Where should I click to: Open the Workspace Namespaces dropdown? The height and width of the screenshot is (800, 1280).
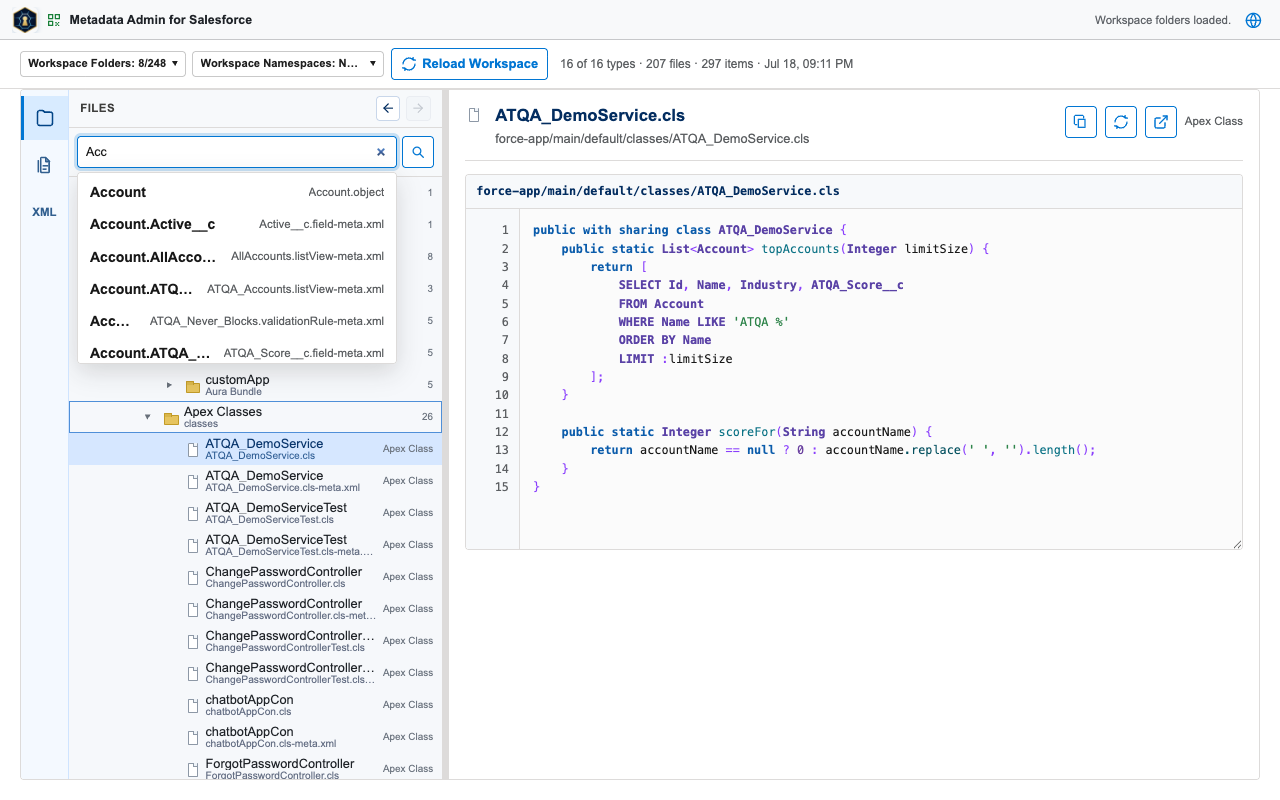point(288,63)
